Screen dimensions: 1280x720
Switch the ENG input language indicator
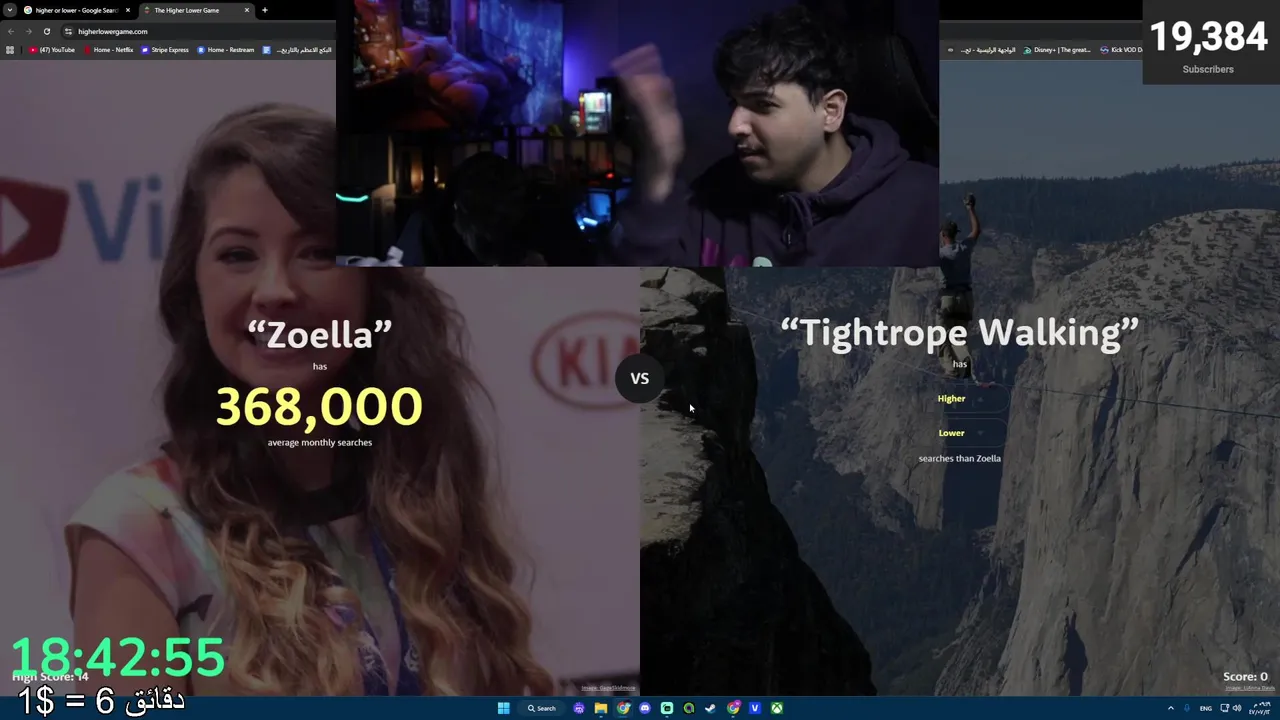[x=1206, y=708]
